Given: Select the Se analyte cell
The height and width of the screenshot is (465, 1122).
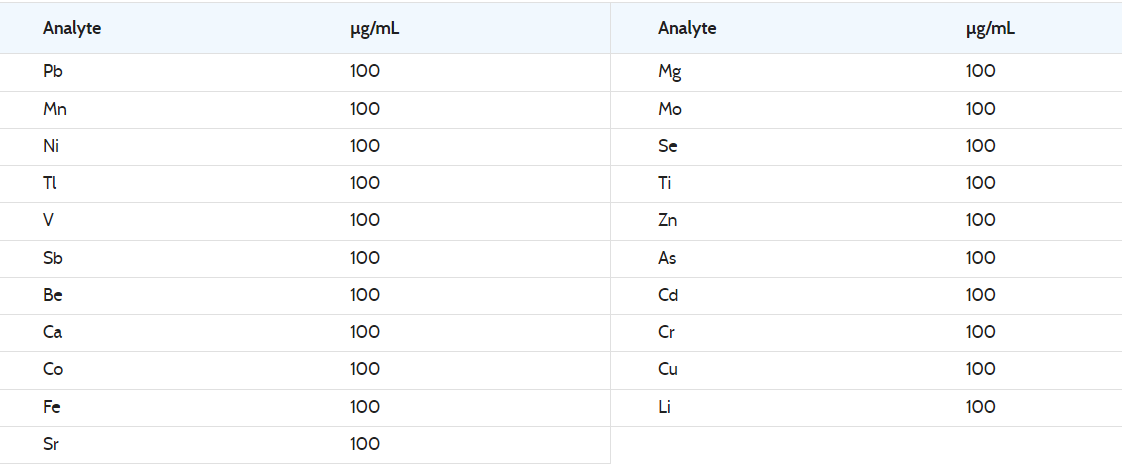Looking at the screenshot, I should coord(668,146).
